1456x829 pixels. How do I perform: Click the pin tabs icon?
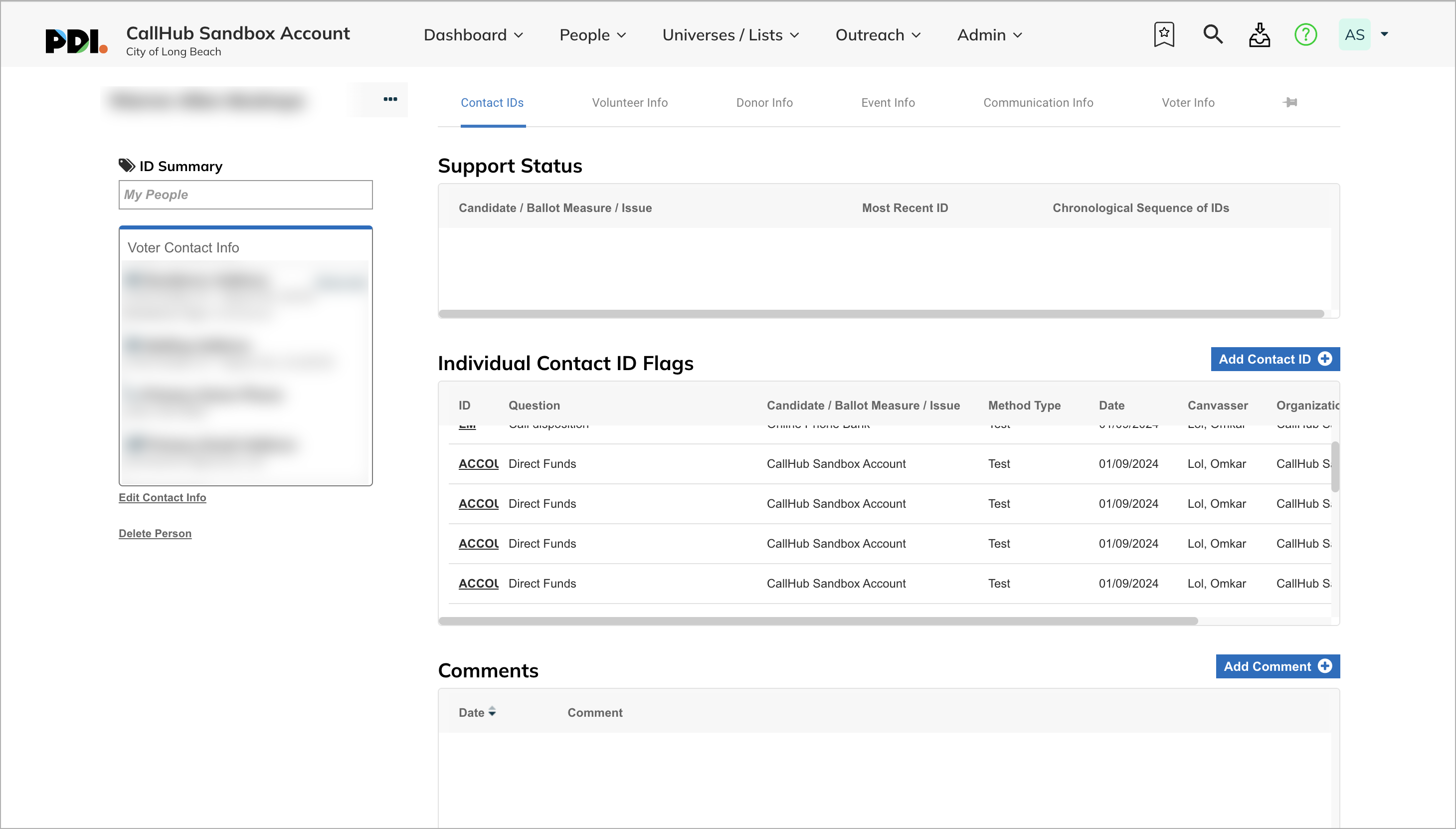point(1290,102)
